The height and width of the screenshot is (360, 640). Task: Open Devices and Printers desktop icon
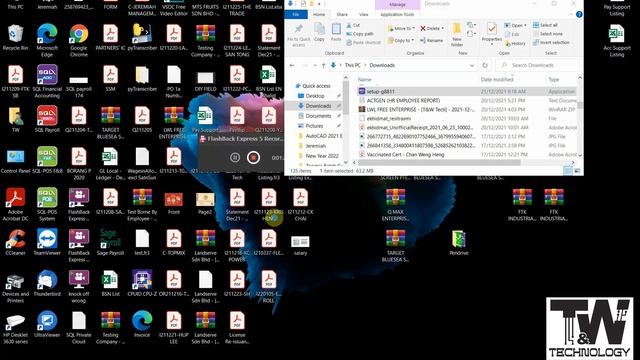point(15,286)
